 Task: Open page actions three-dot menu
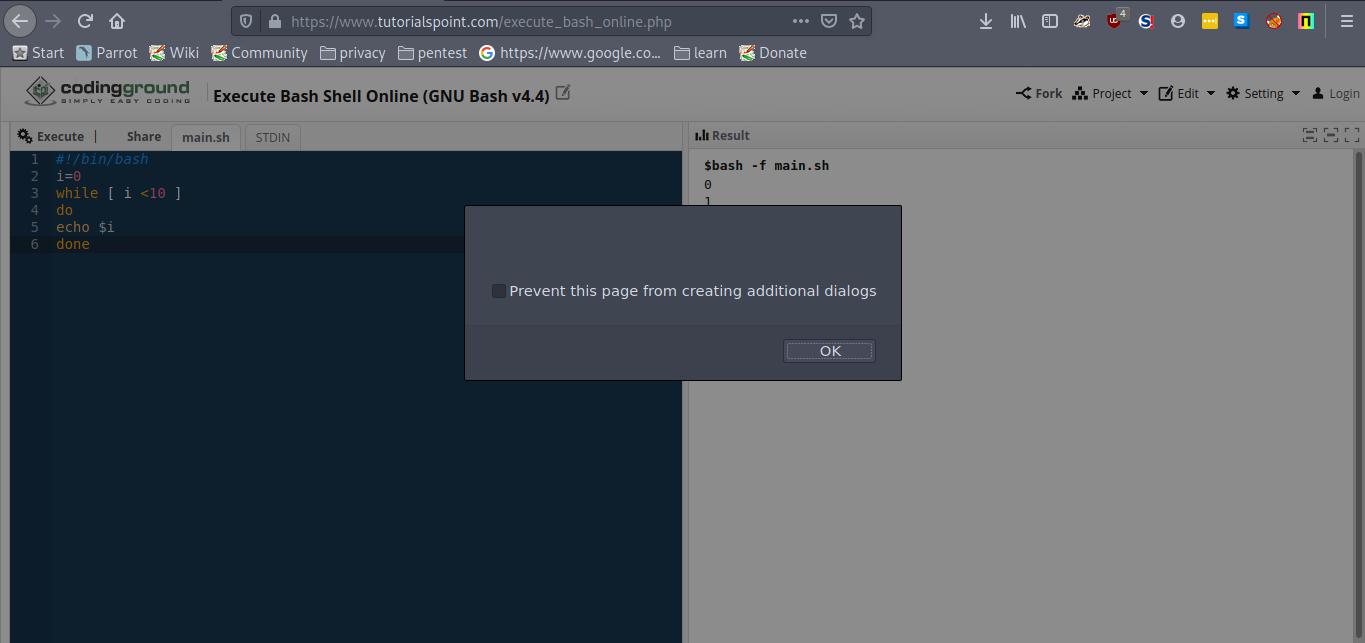[x=801, y=21]
